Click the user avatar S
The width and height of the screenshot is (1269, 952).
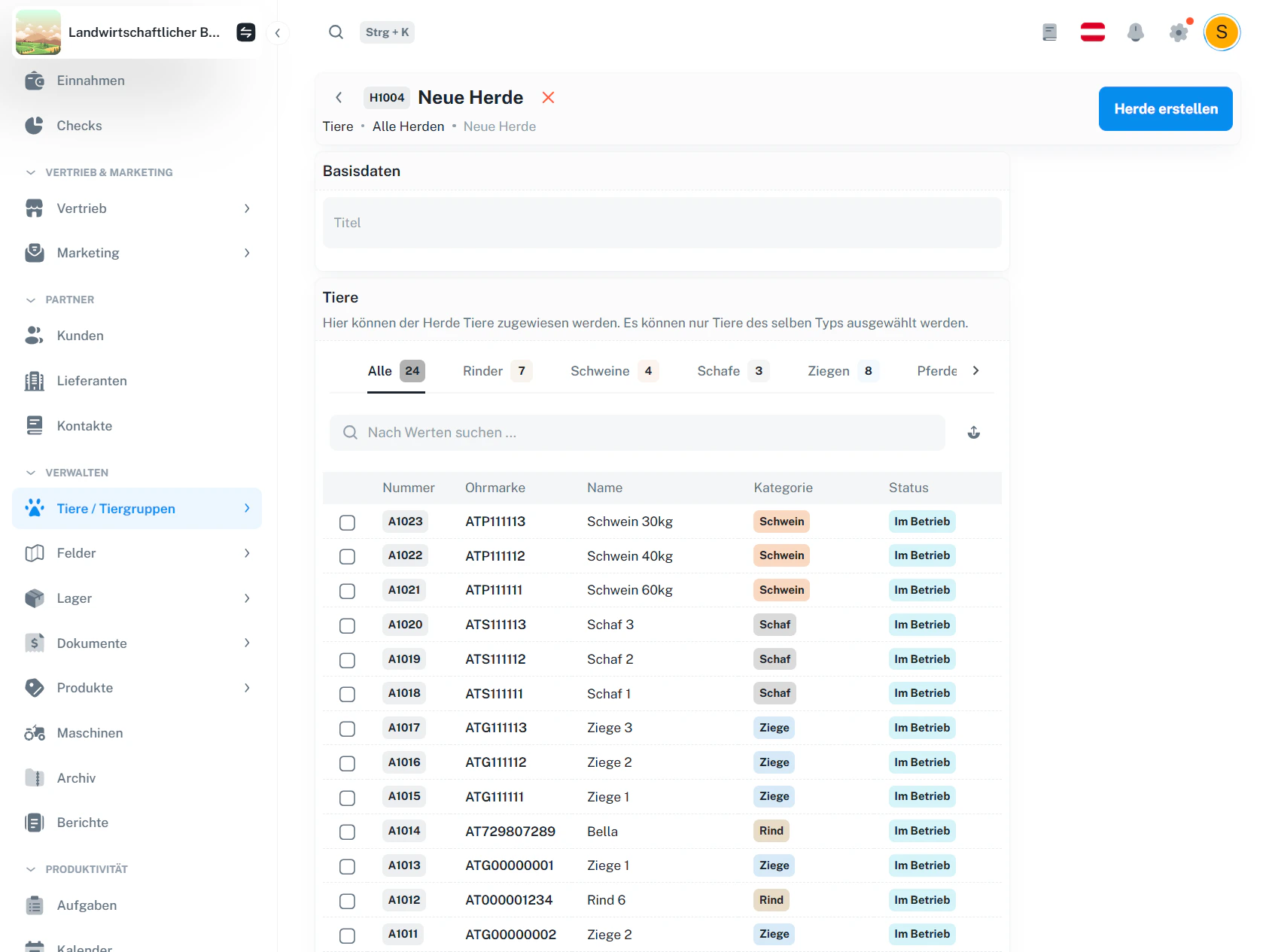tap(1222, 32)
